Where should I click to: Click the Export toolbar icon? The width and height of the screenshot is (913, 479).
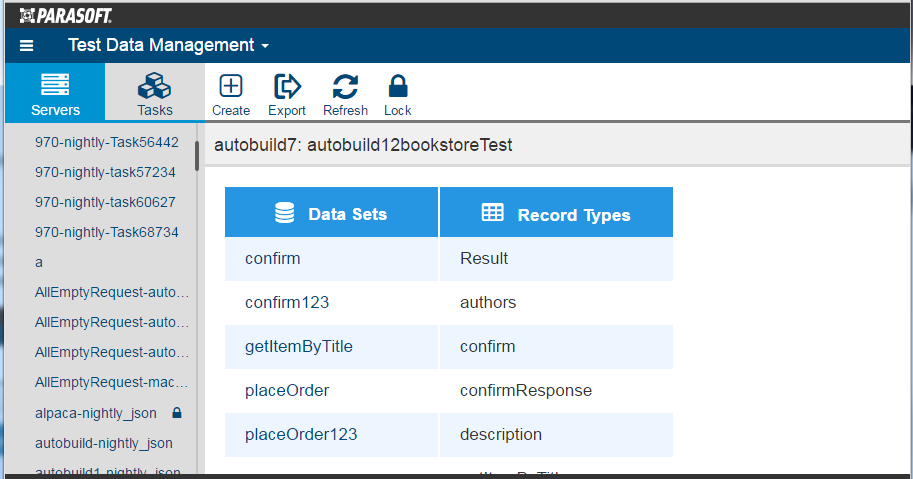tap(286, 95)
